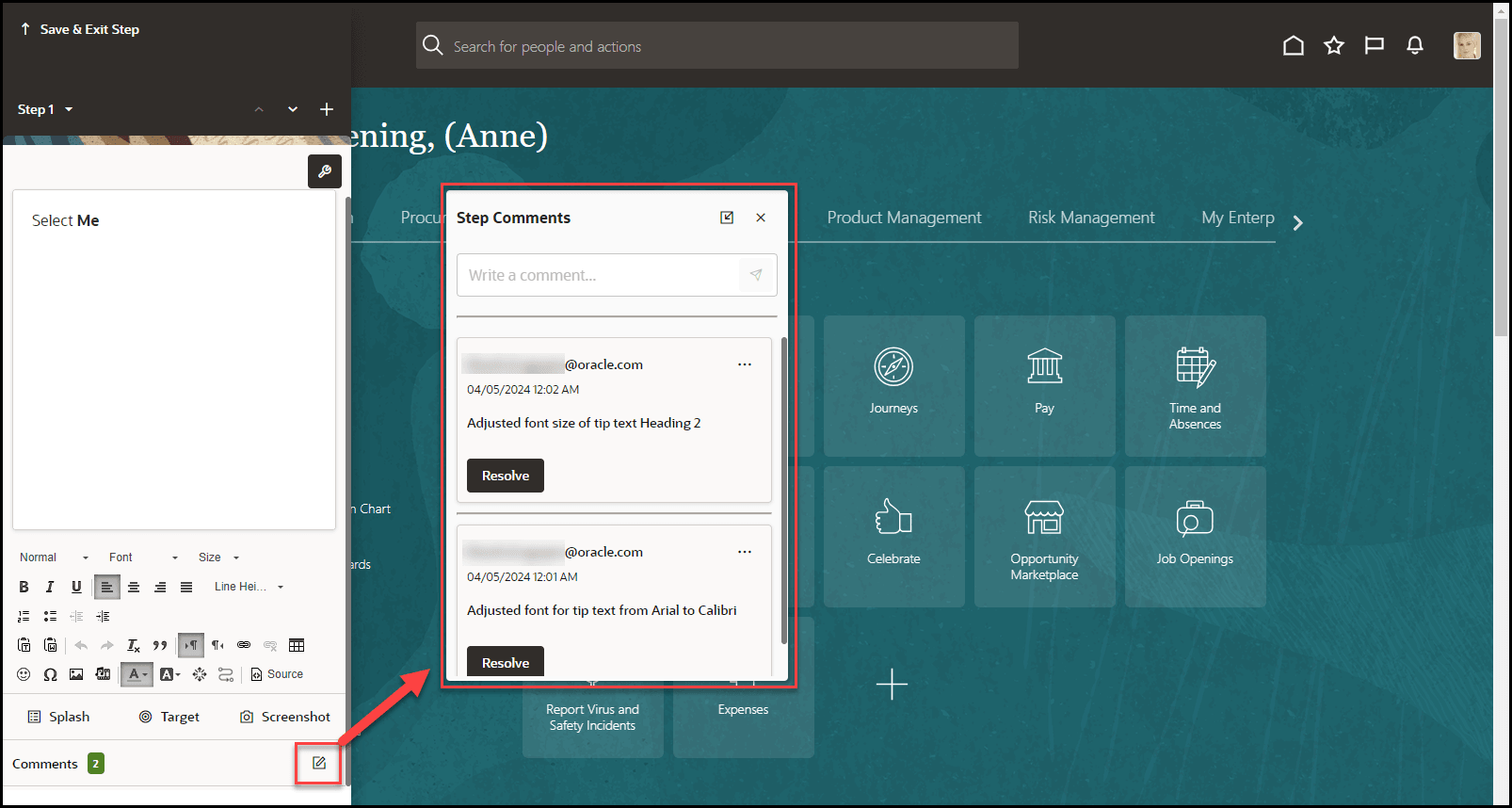Undo last edit

81,645
